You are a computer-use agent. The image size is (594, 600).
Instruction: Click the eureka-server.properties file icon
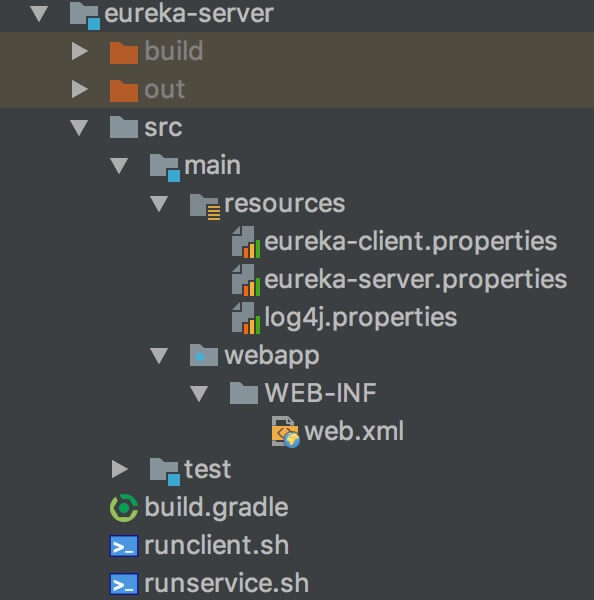tap(246, 280)
